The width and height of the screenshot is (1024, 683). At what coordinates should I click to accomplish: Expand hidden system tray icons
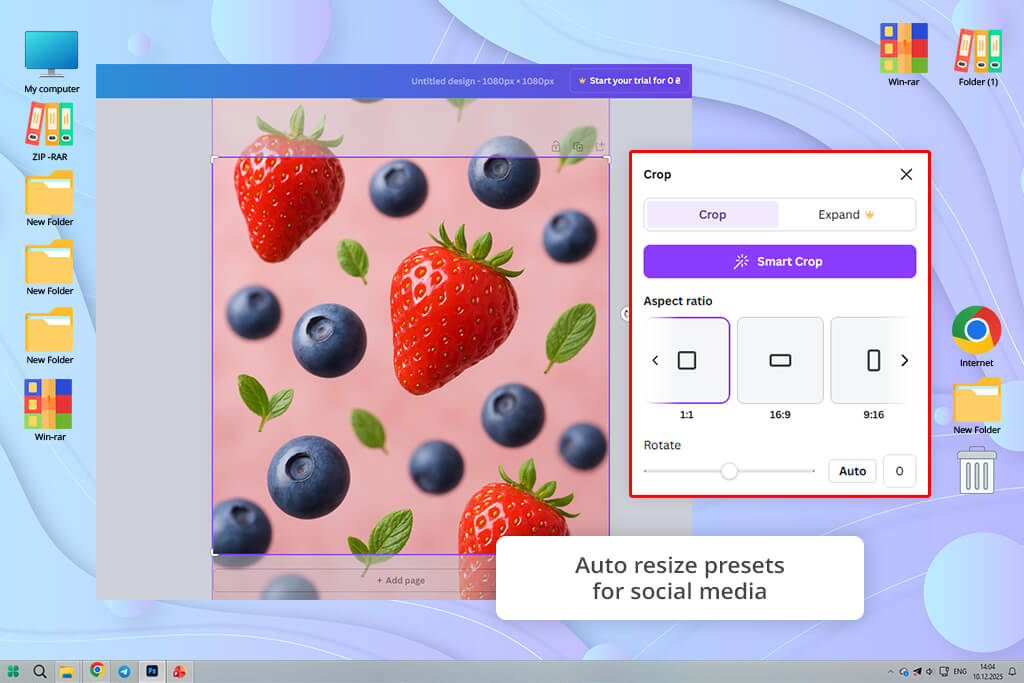point(890,671)
